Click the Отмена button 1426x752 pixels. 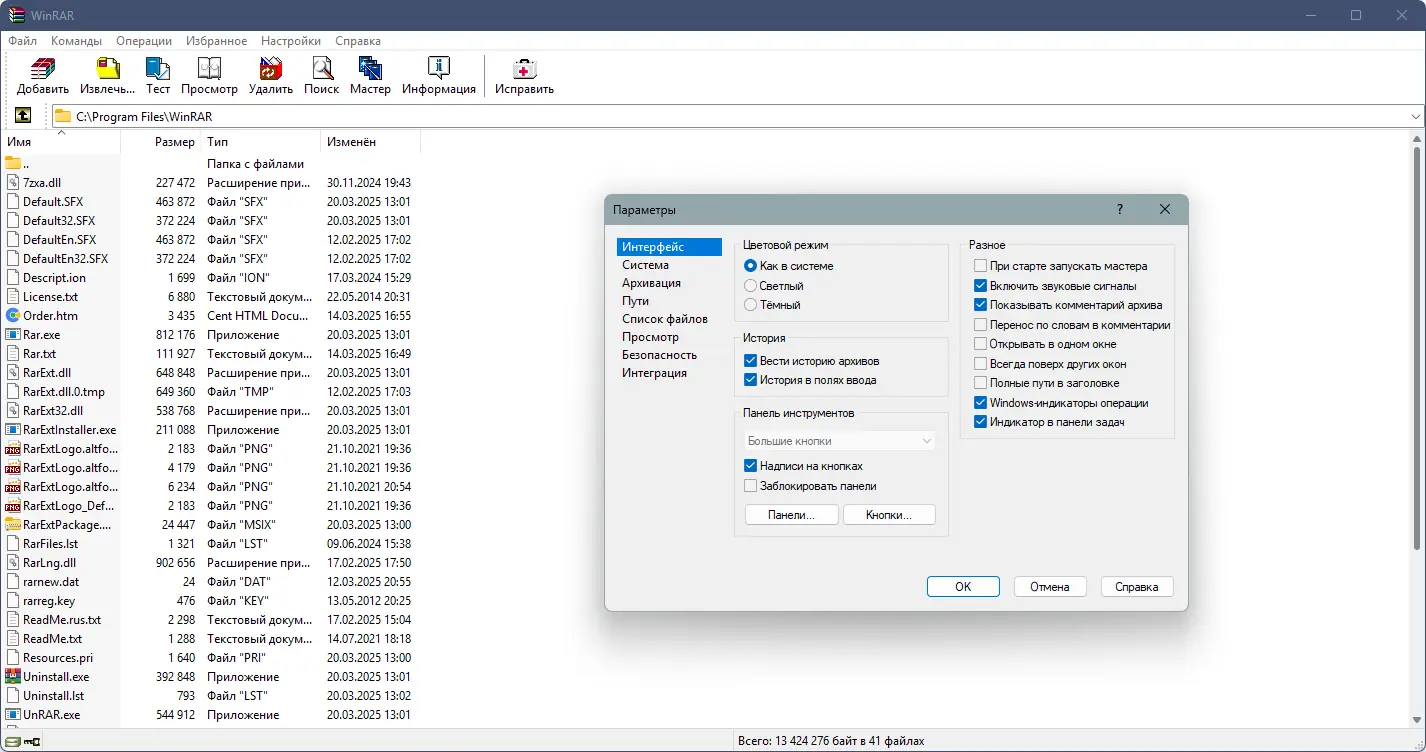point(1050,587)
